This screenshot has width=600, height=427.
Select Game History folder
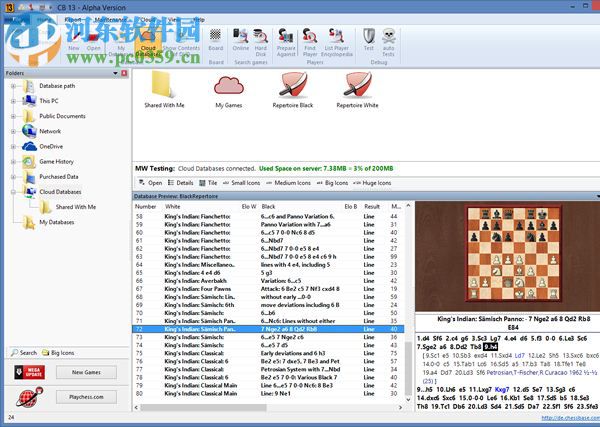point(56,161)
